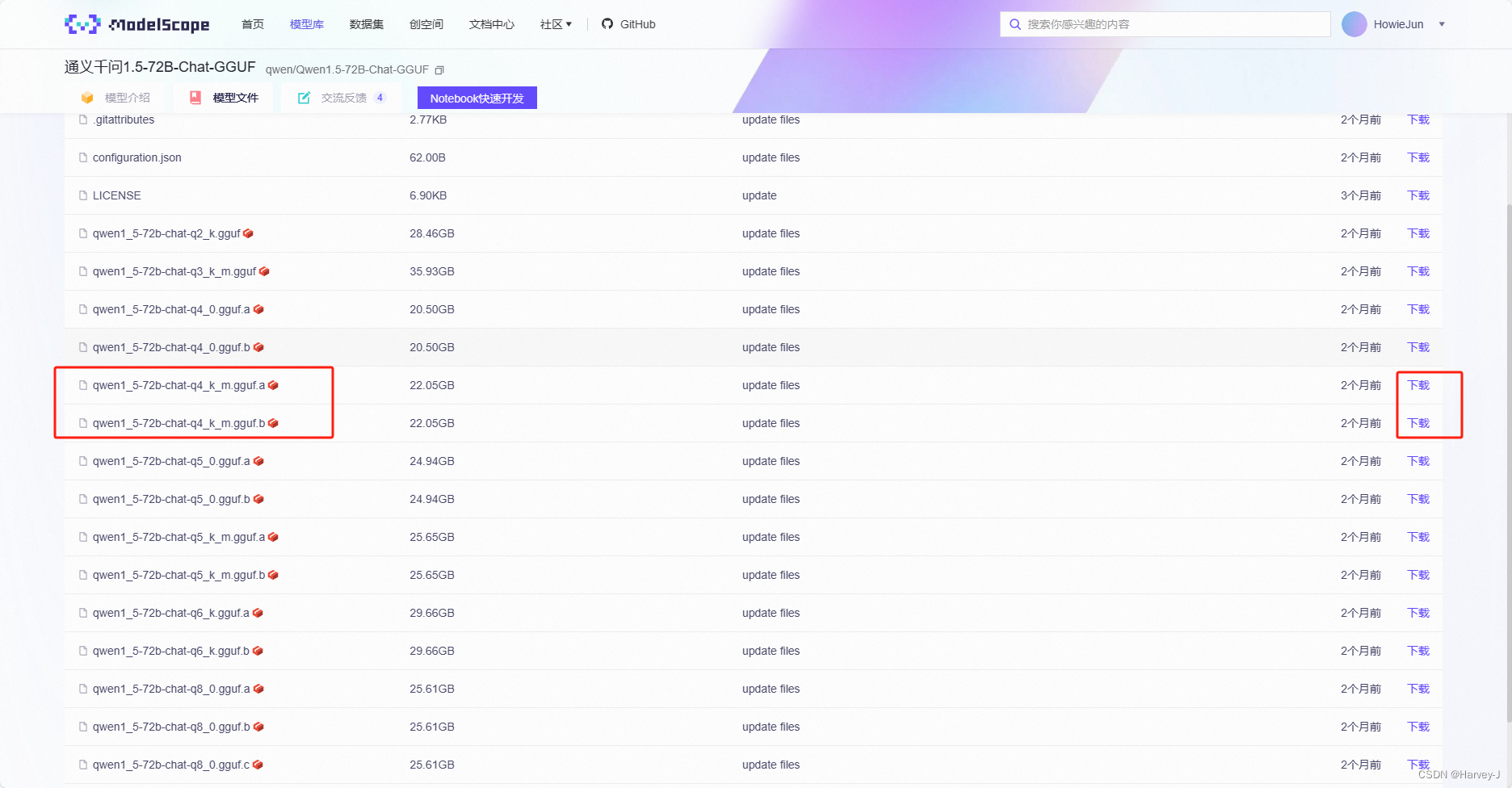Screen dimensions: 1512x788
Task: Click LFS badge on q4_k_m.gguf.a
Action: pyautogui.click(x=273, y=385)
